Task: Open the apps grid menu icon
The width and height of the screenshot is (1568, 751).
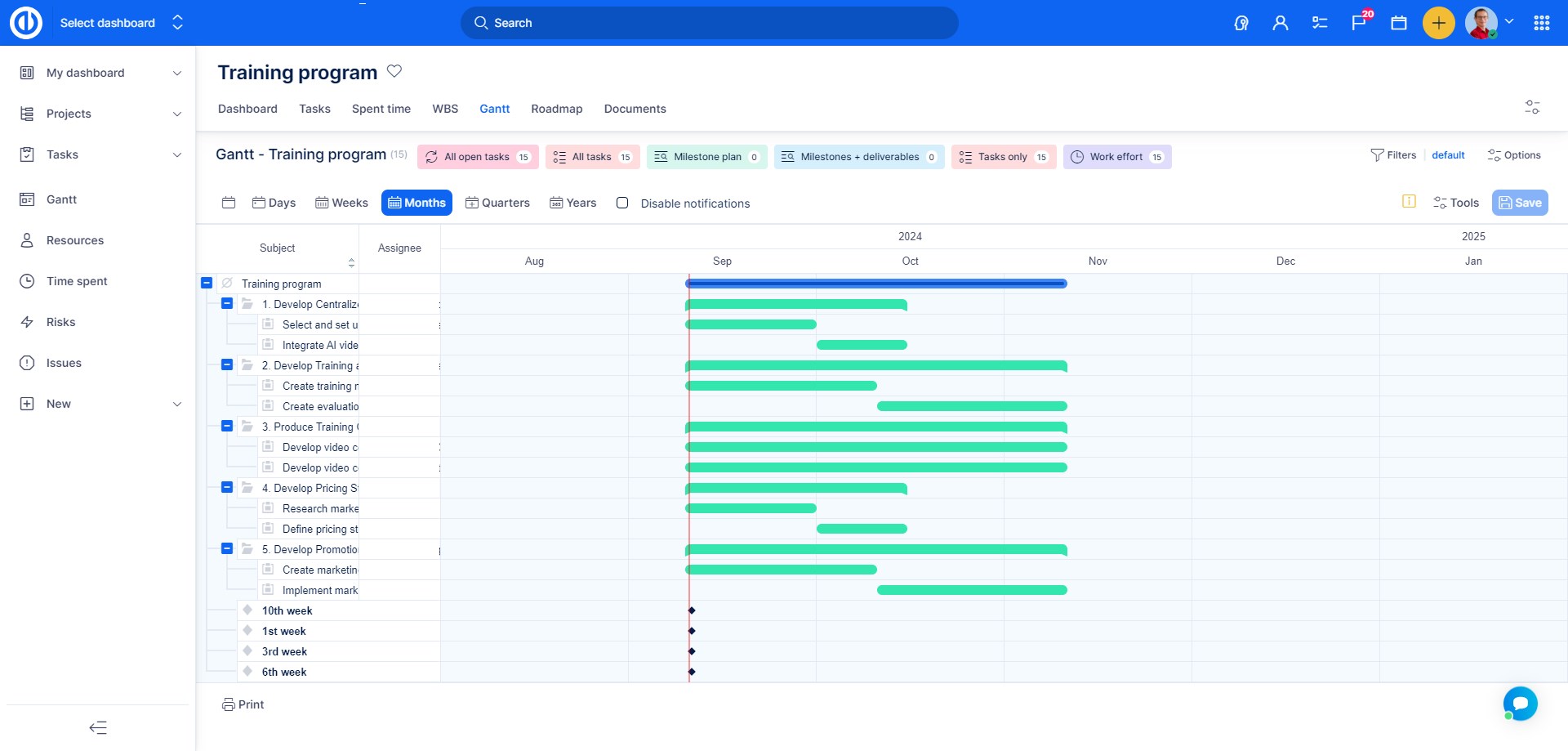Action: (x=1541, y=23)
